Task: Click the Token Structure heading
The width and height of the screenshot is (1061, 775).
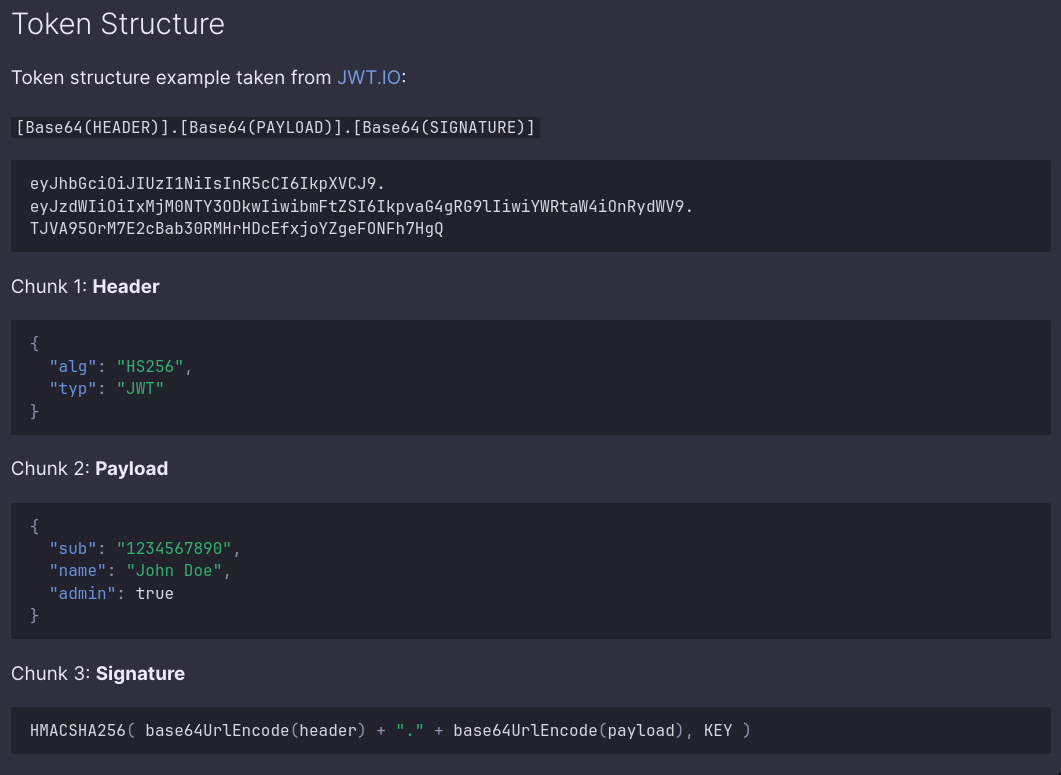Action: click(118, 24)
